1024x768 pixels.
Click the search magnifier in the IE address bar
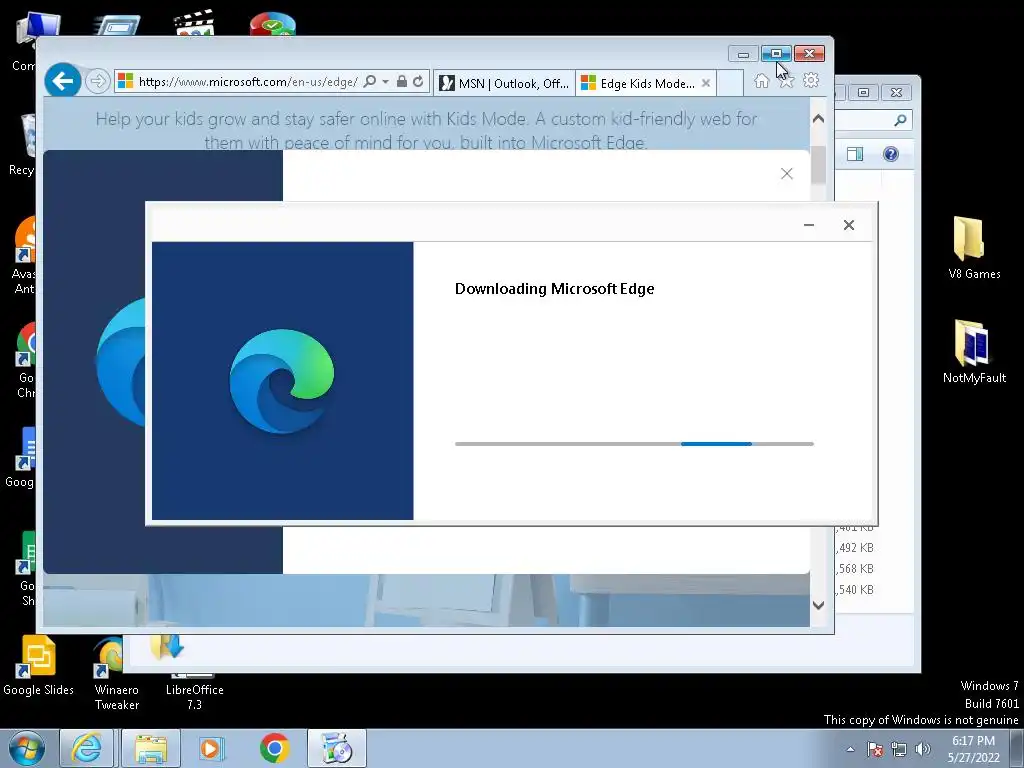coord(370,81)
